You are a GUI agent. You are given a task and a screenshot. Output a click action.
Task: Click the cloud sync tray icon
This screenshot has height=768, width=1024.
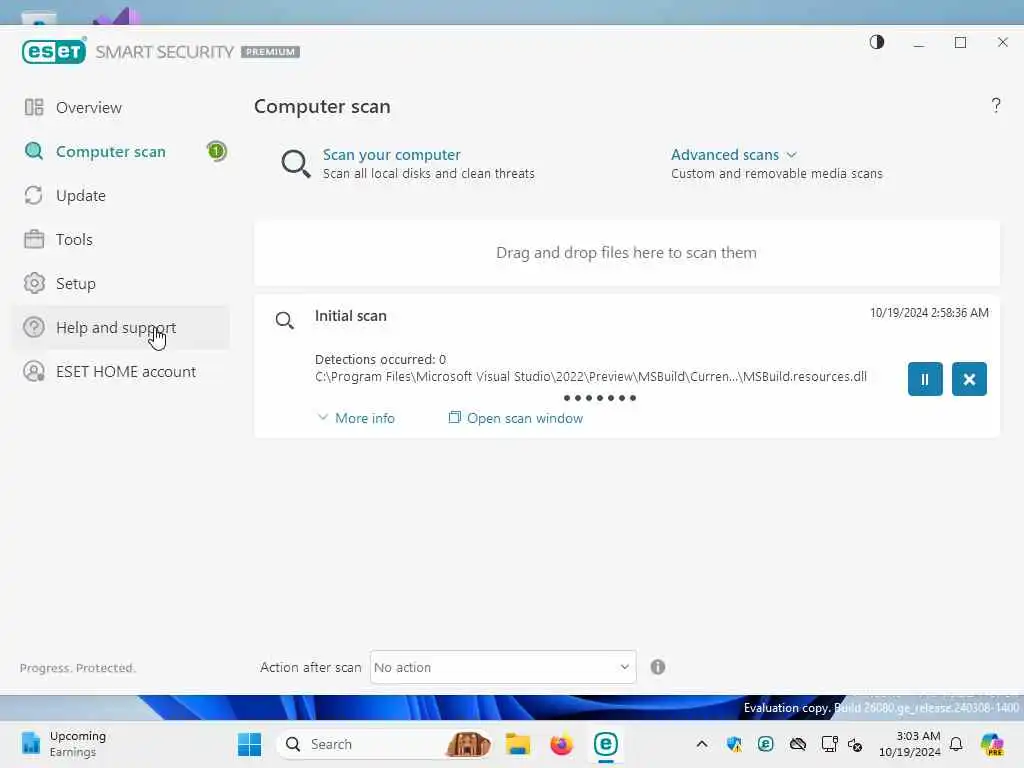tap(797, 744)
